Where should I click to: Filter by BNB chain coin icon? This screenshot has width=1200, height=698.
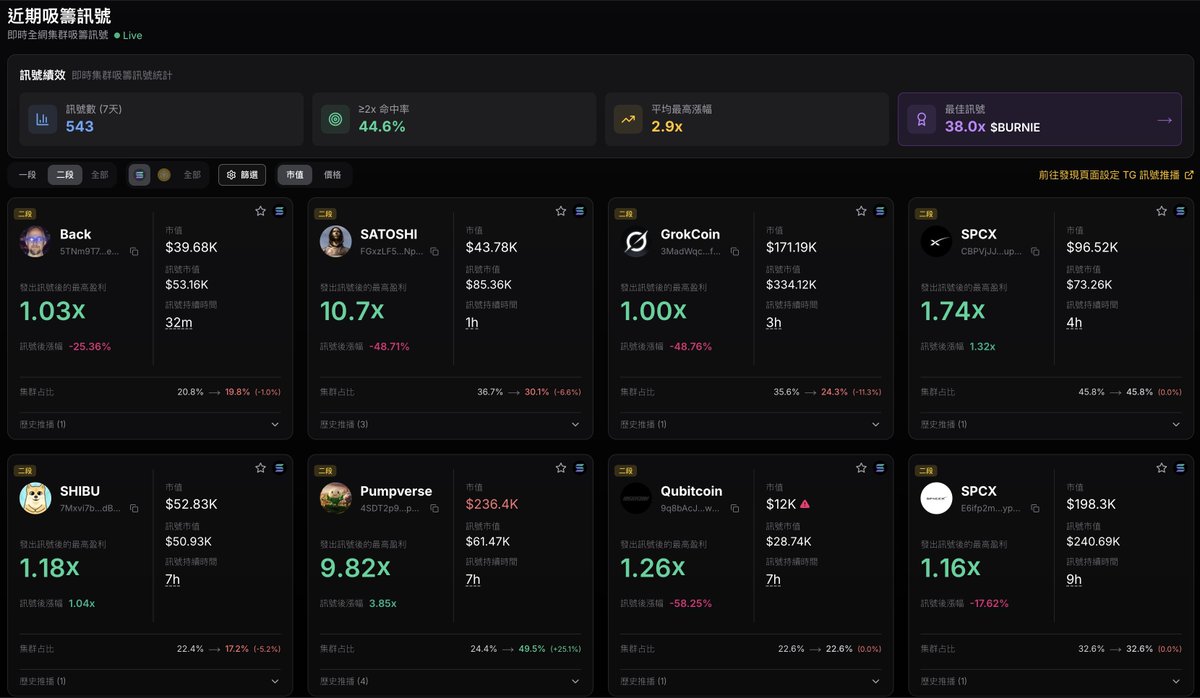click(x=164, y=175)
